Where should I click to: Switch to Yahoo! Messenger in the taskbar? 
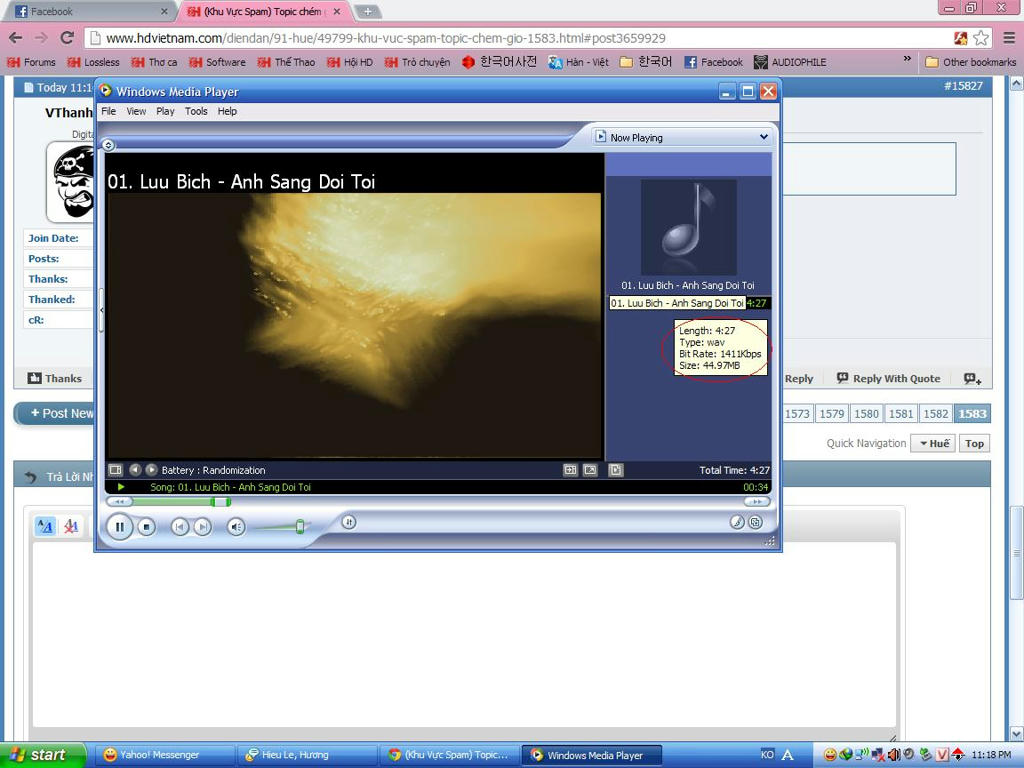click(165, 755)
